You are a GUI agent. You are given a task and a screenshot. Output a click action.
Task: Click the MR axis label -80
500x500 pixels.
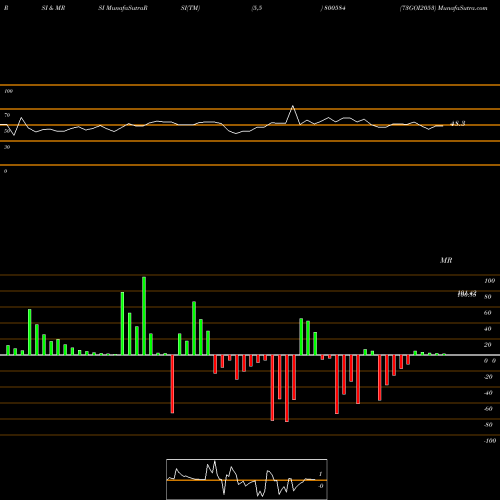coord(488,425)
